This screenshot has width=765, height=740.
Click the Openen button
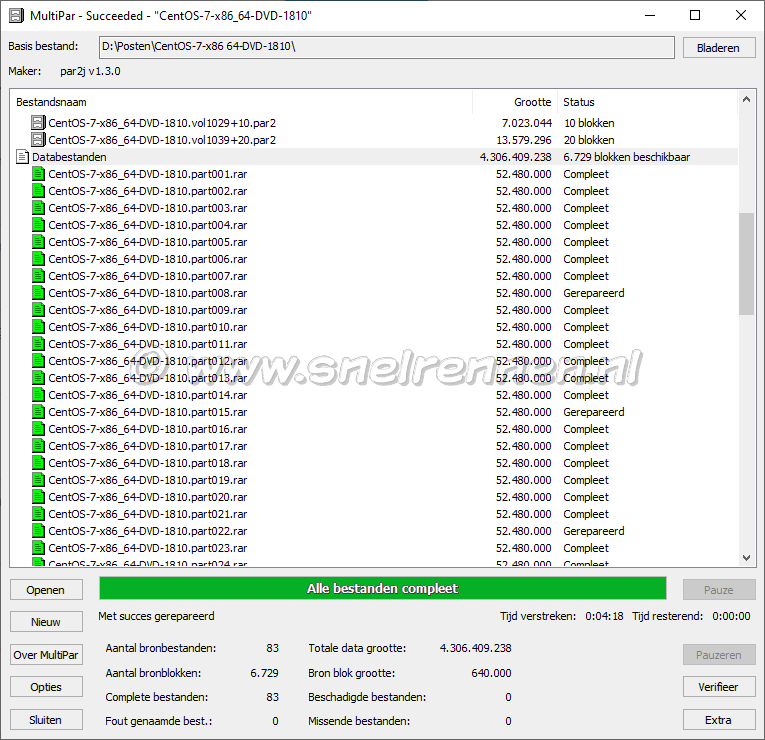pos(46,590)
